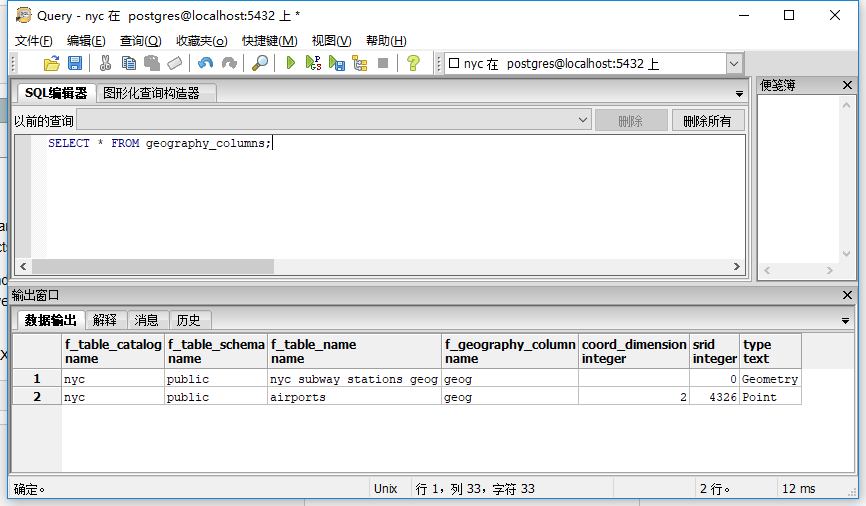Image resolution: width=866 pixels, height=506 pixels.
Task: Click the 12 ms timing in status bar
Action: [799, 489]
